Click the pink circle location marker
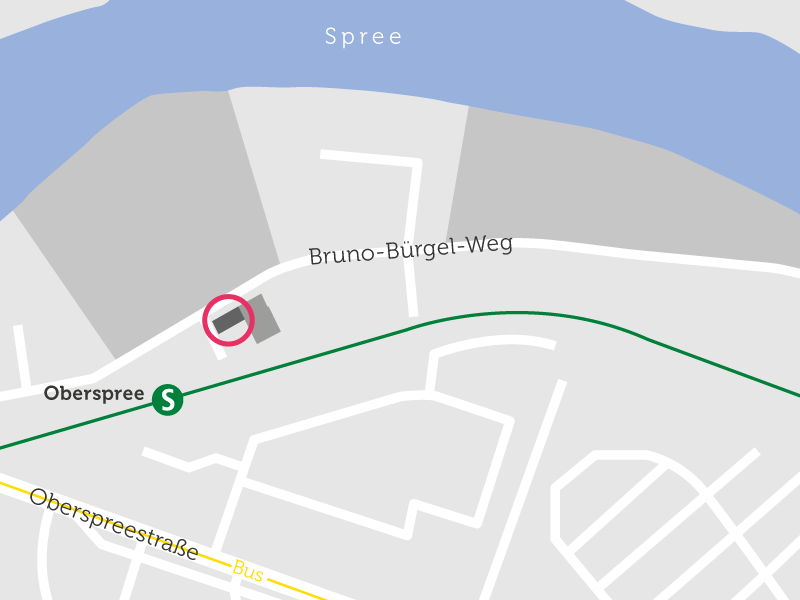The image size is (800, 600). click(x=228, y=320)
